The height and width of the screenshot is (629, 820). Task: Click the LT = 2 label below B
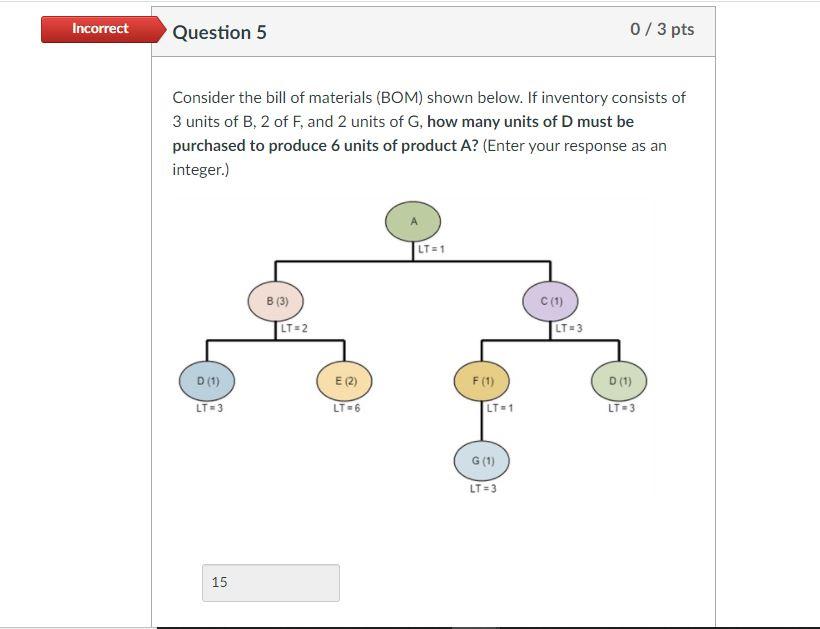(x=296, y=326)
